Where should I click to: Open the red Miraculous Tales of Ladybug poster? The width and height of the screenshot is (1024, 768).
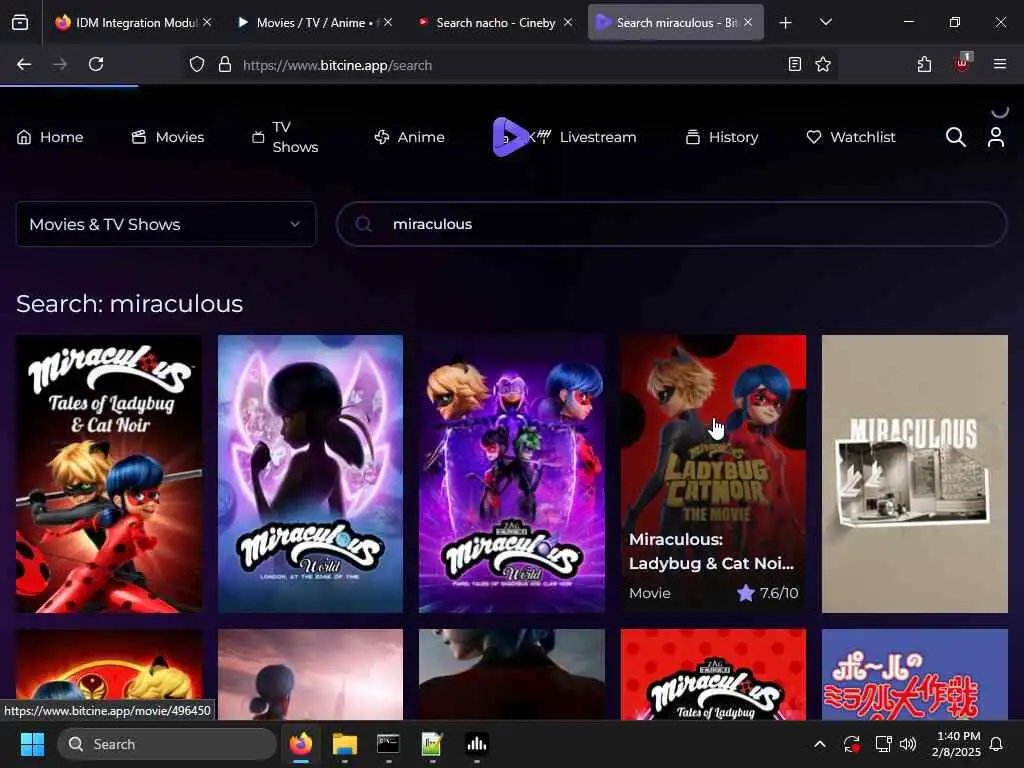tap(713, 675)
